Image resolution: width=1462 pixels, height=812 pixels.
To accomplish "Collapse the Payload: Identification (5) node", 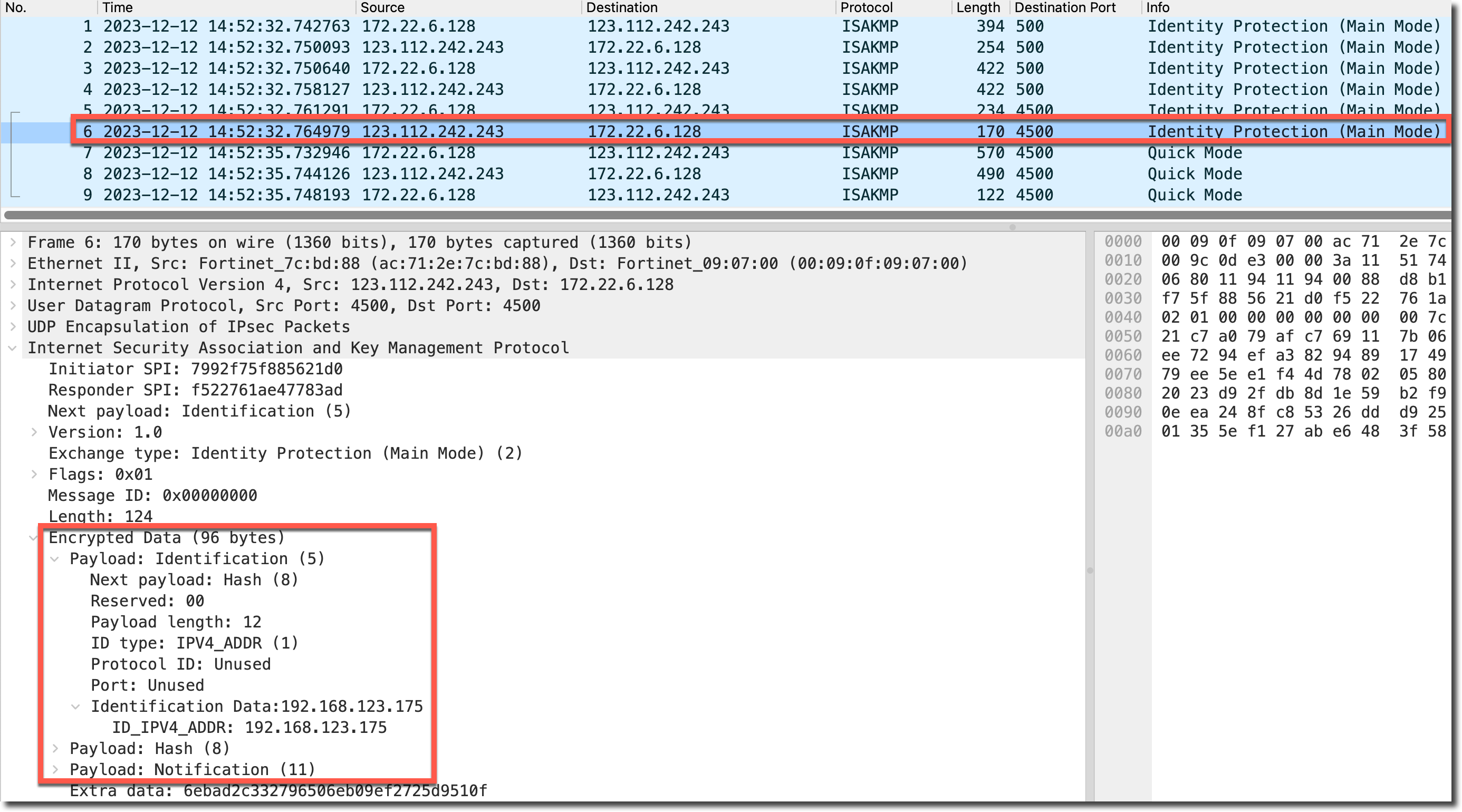I will 55,559.
